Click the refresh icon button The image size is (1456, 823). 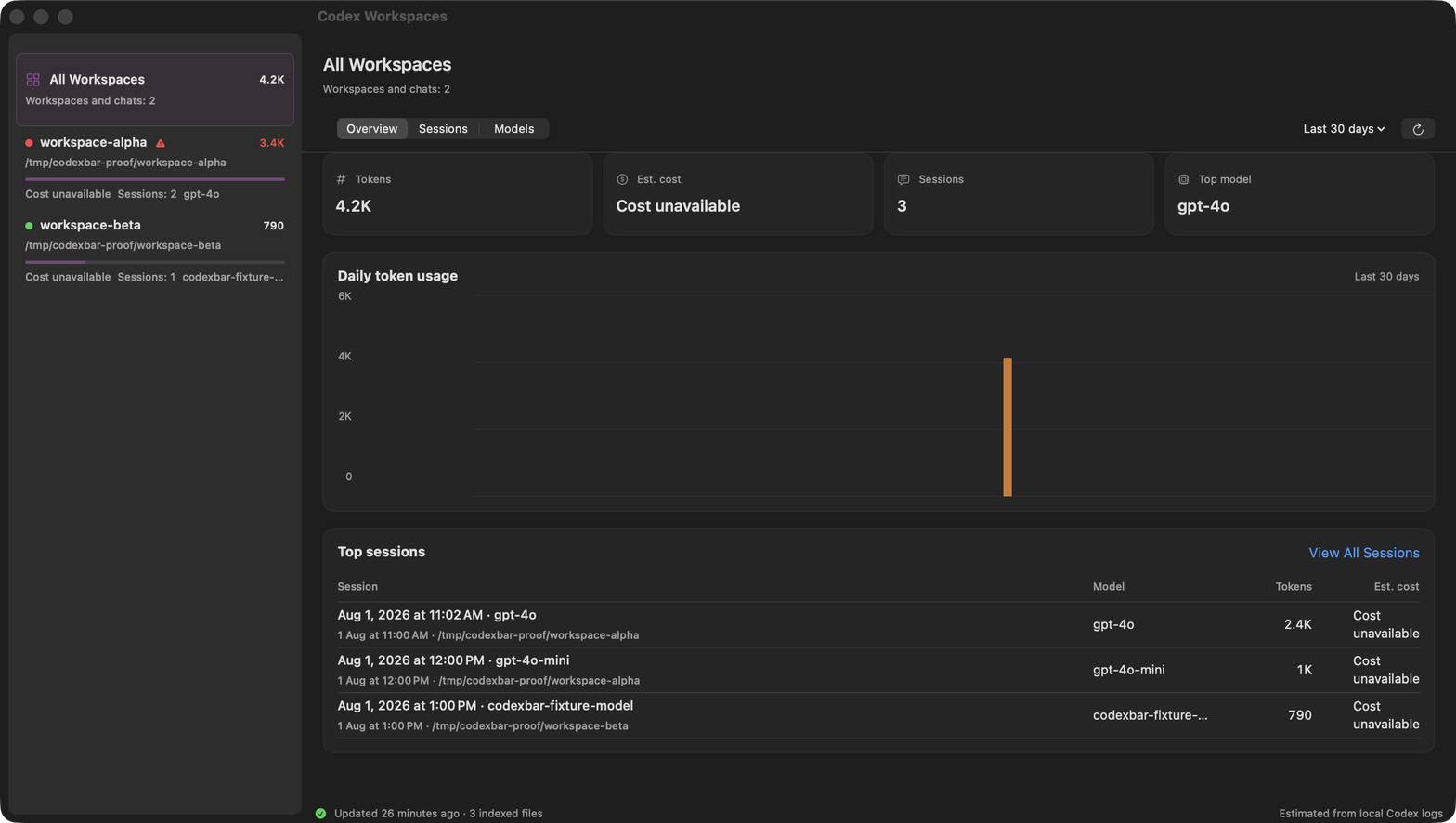point(1417,129)
